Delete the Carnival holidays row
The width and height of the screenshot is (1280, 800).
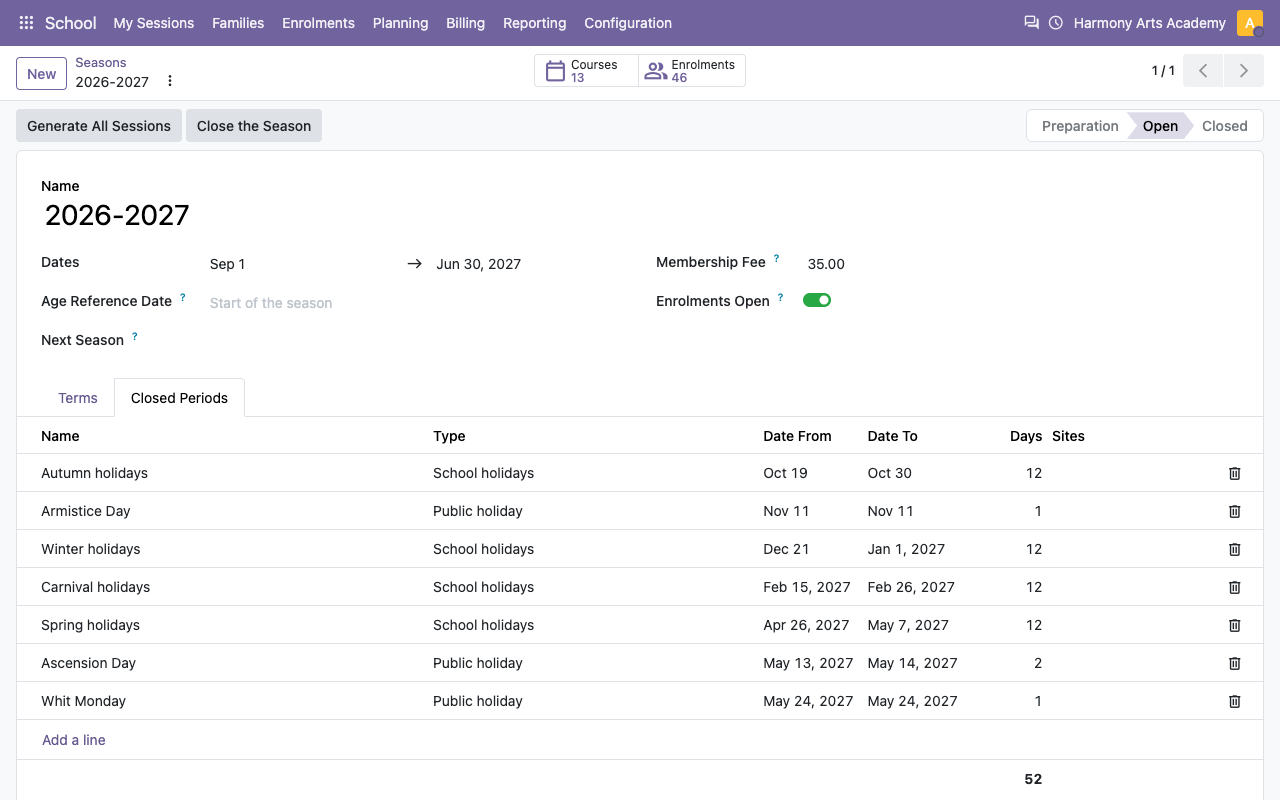point(1235,587)
